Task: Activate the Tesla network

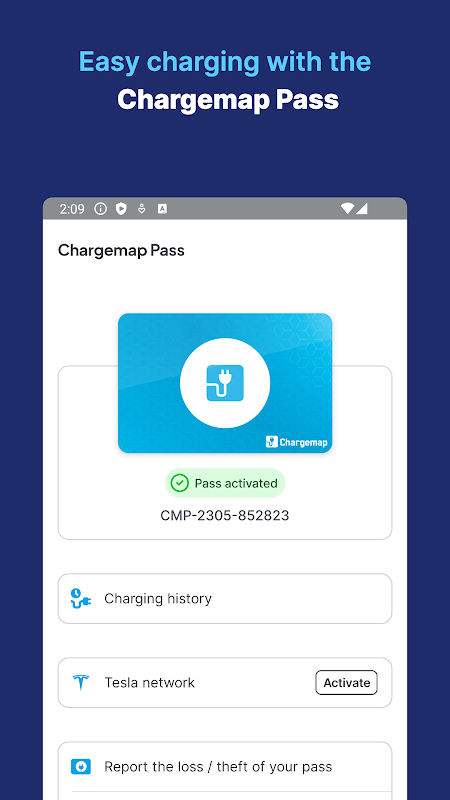Action: (x=346, y=683)
